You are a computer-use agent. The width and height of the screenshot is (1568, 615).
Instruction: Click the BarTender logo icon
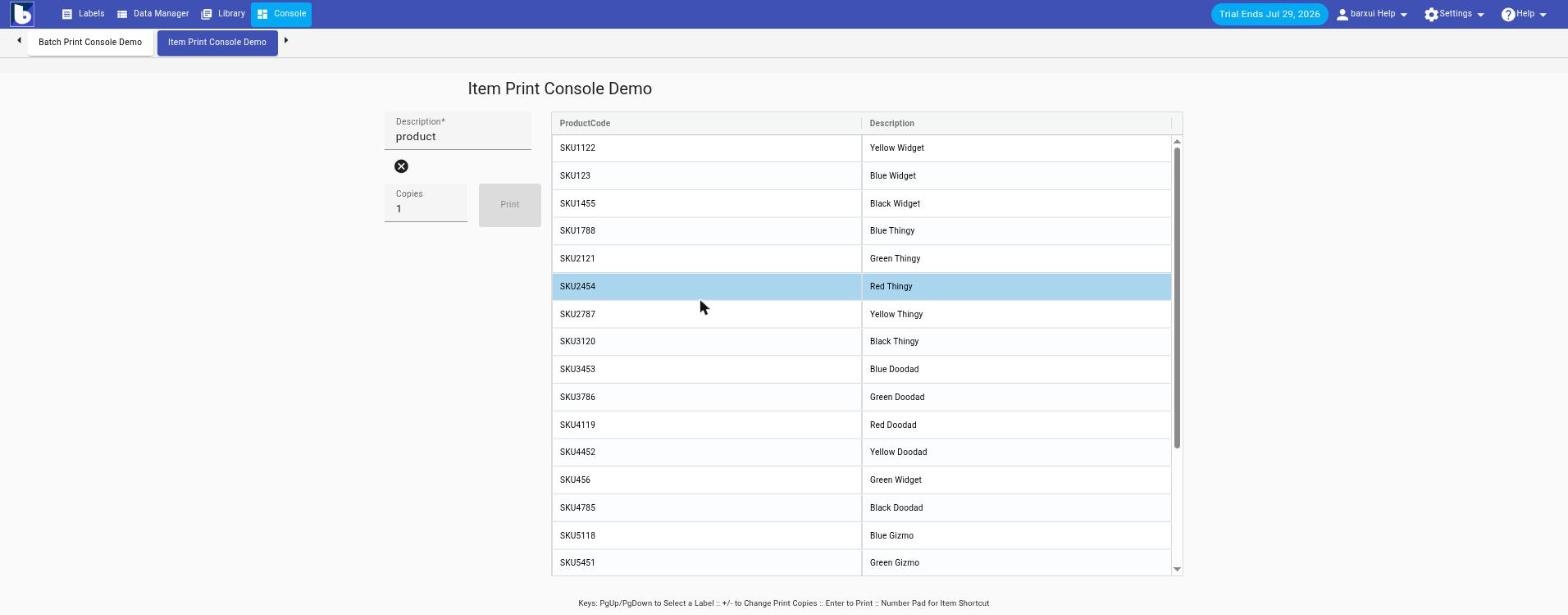point(22,14)
